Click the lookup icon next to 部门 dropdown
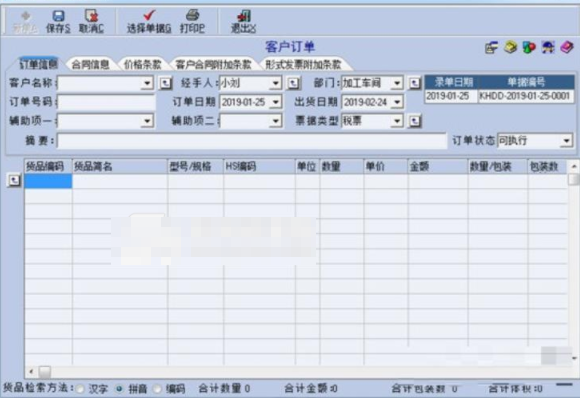 (415, 83)
